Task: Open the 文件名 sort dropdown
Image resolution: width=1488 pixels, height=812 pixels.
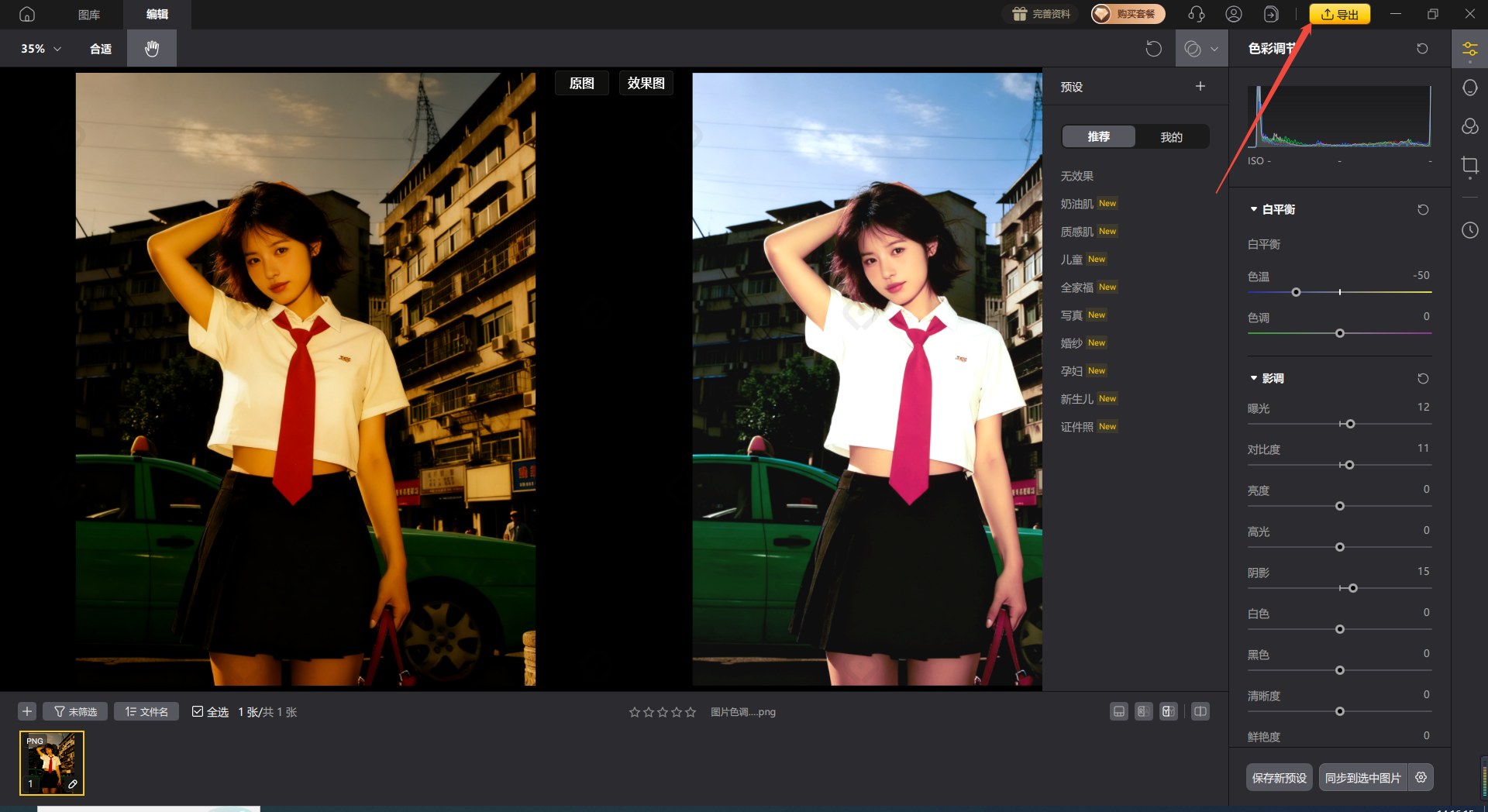Action: tap(146, 711)
